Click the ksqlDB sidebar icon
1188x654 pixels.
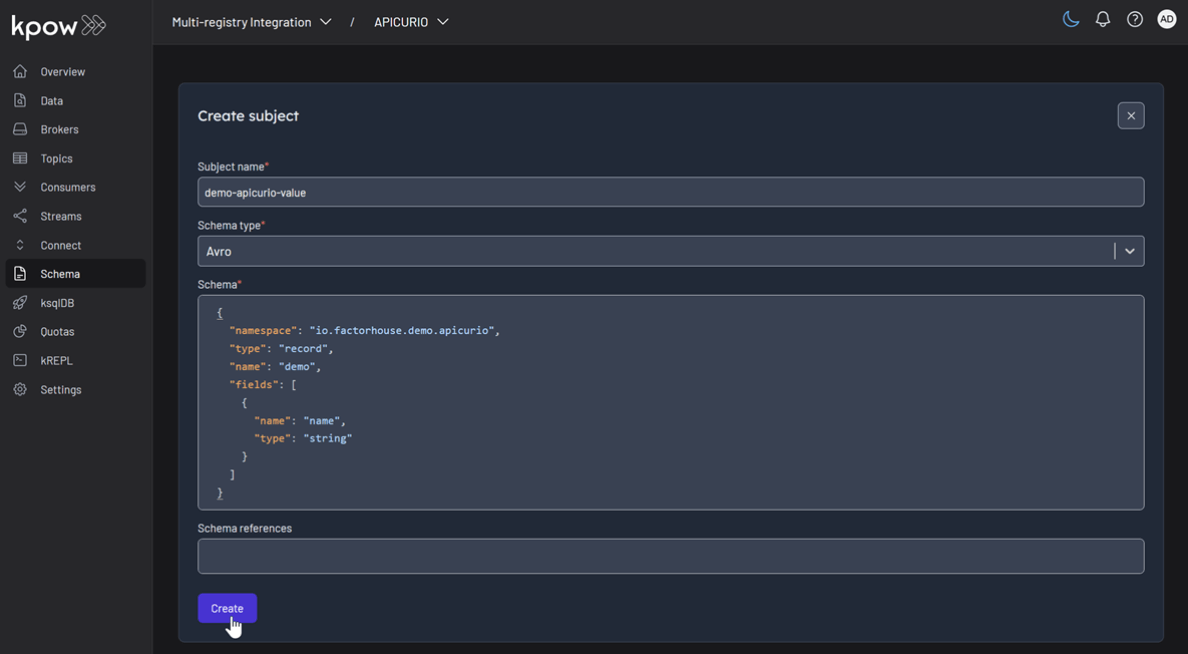(x=19, y=302)
